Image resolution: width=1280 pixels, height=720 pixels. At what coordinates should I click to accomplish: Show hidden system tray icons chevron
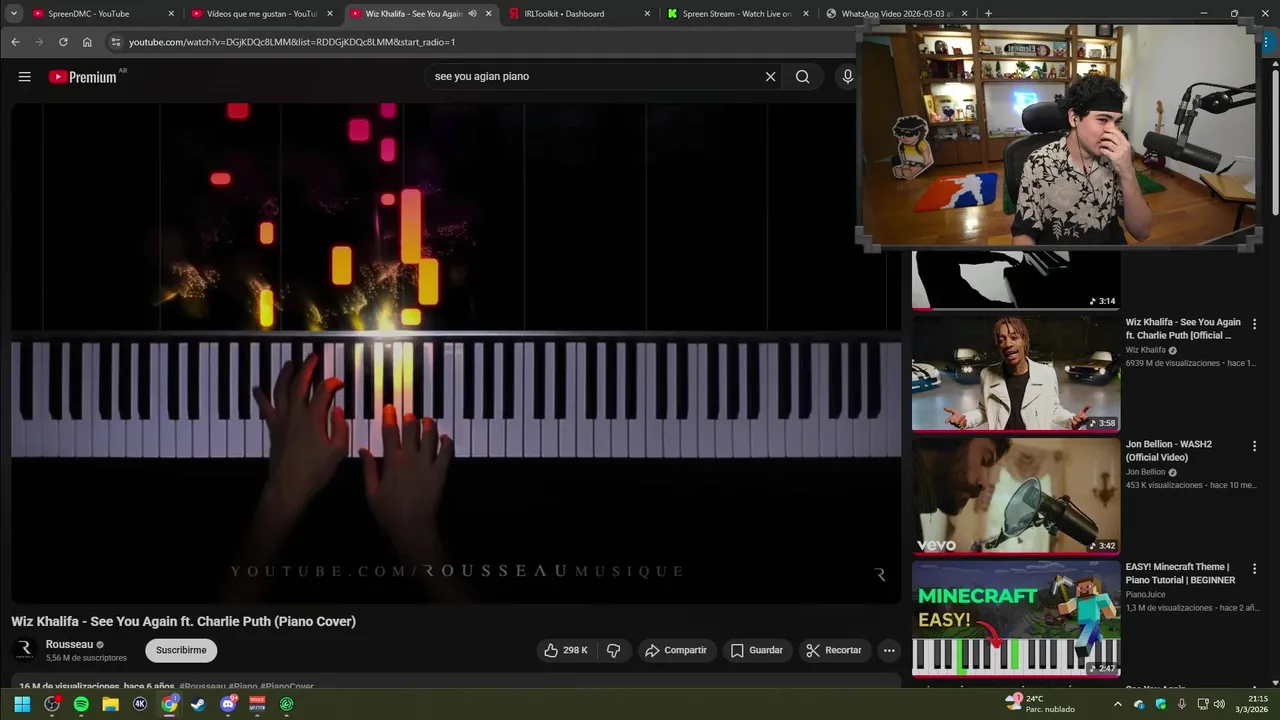tap(1118, 704)
